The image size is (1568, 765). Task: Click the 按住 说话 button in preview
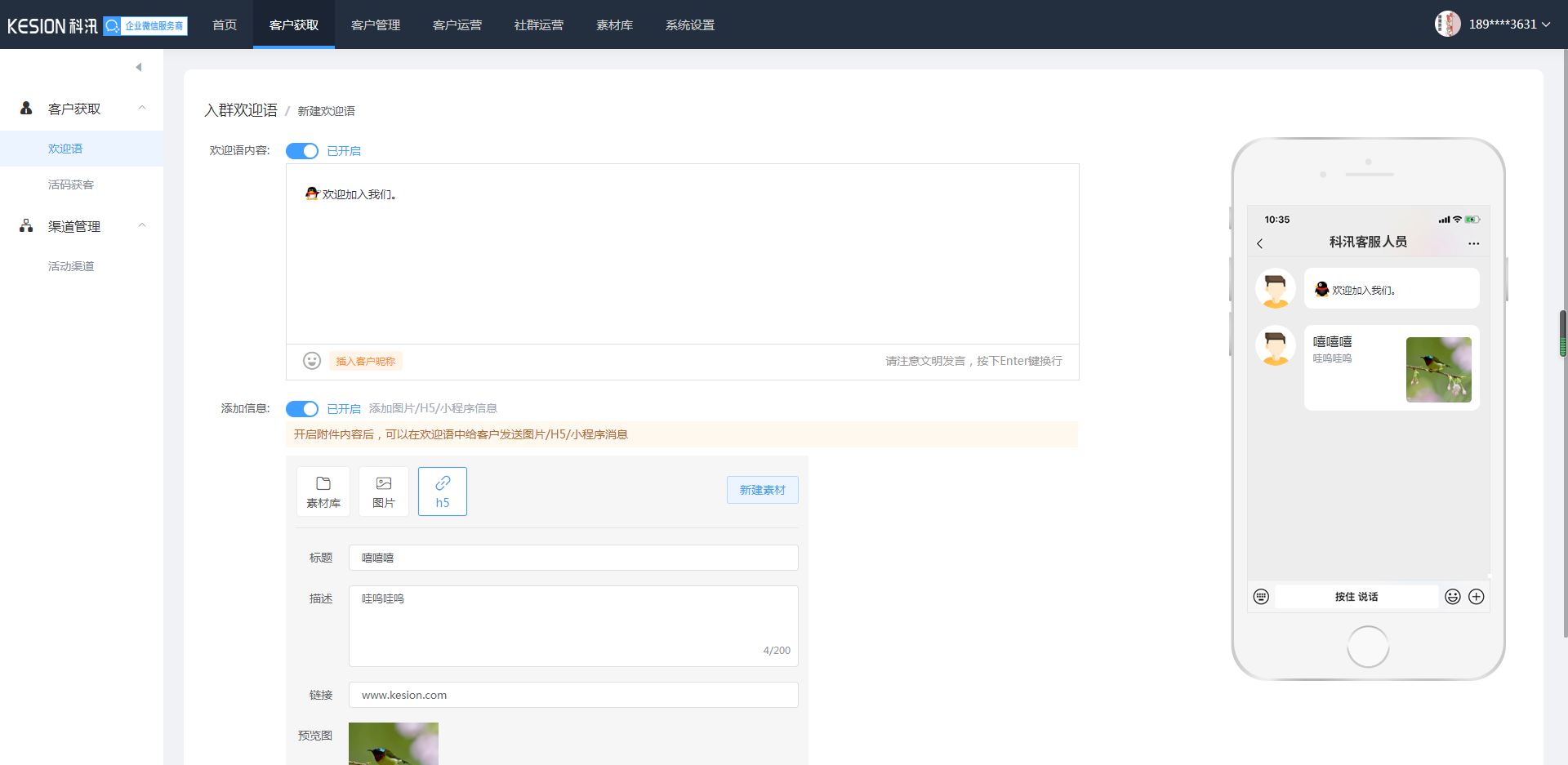coord(1356,597)
